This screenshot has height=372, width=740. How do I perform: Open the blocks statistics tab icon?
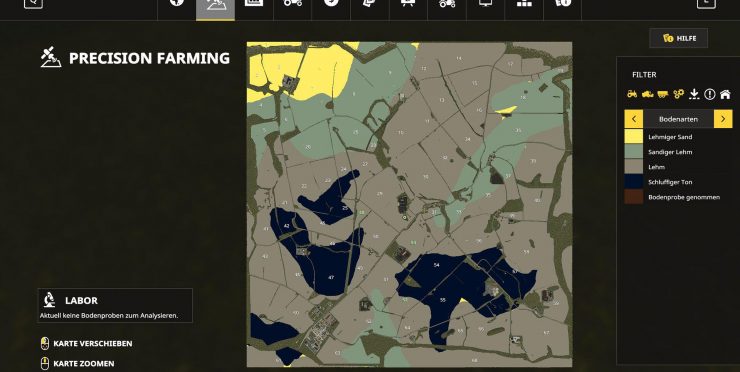tap(524, 4)
